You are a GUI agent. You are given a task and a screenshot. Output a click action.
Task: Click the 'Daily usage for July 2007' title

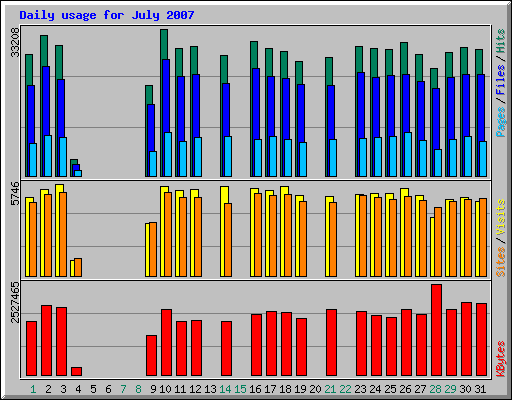point(107,15)
